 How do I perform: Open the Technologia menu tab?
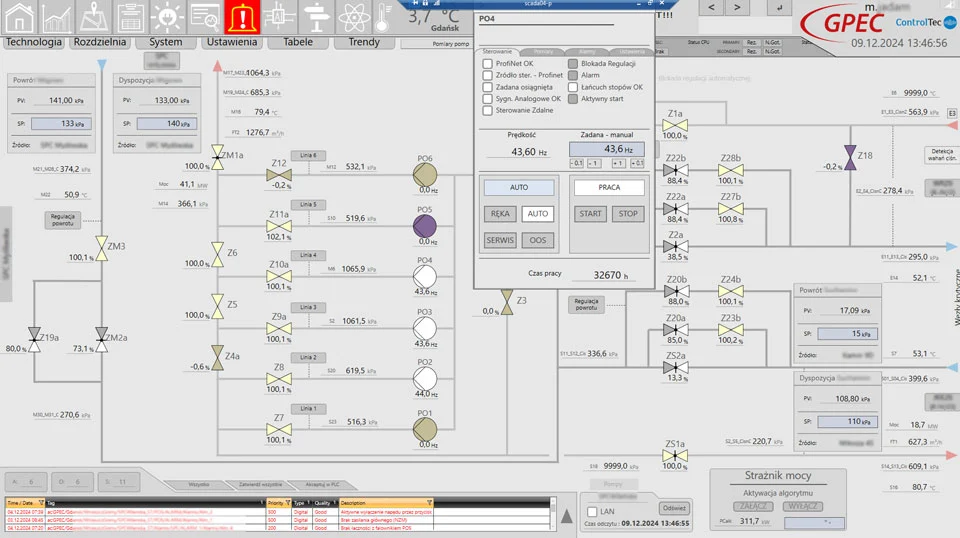coord(34,42)
